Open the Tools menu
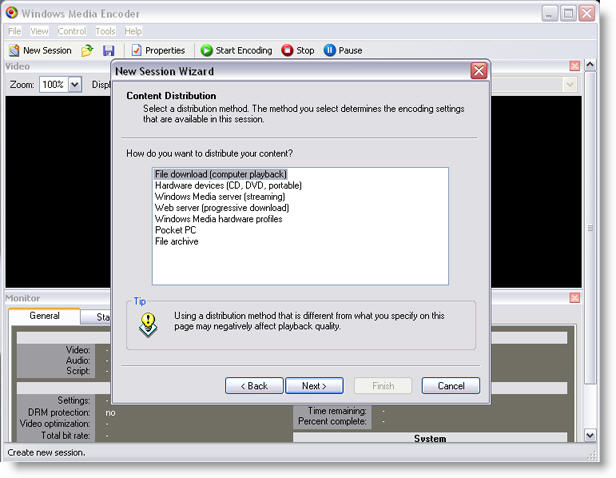Image resolution: width=616 pixels, height=478 pixels. (105, 31)
